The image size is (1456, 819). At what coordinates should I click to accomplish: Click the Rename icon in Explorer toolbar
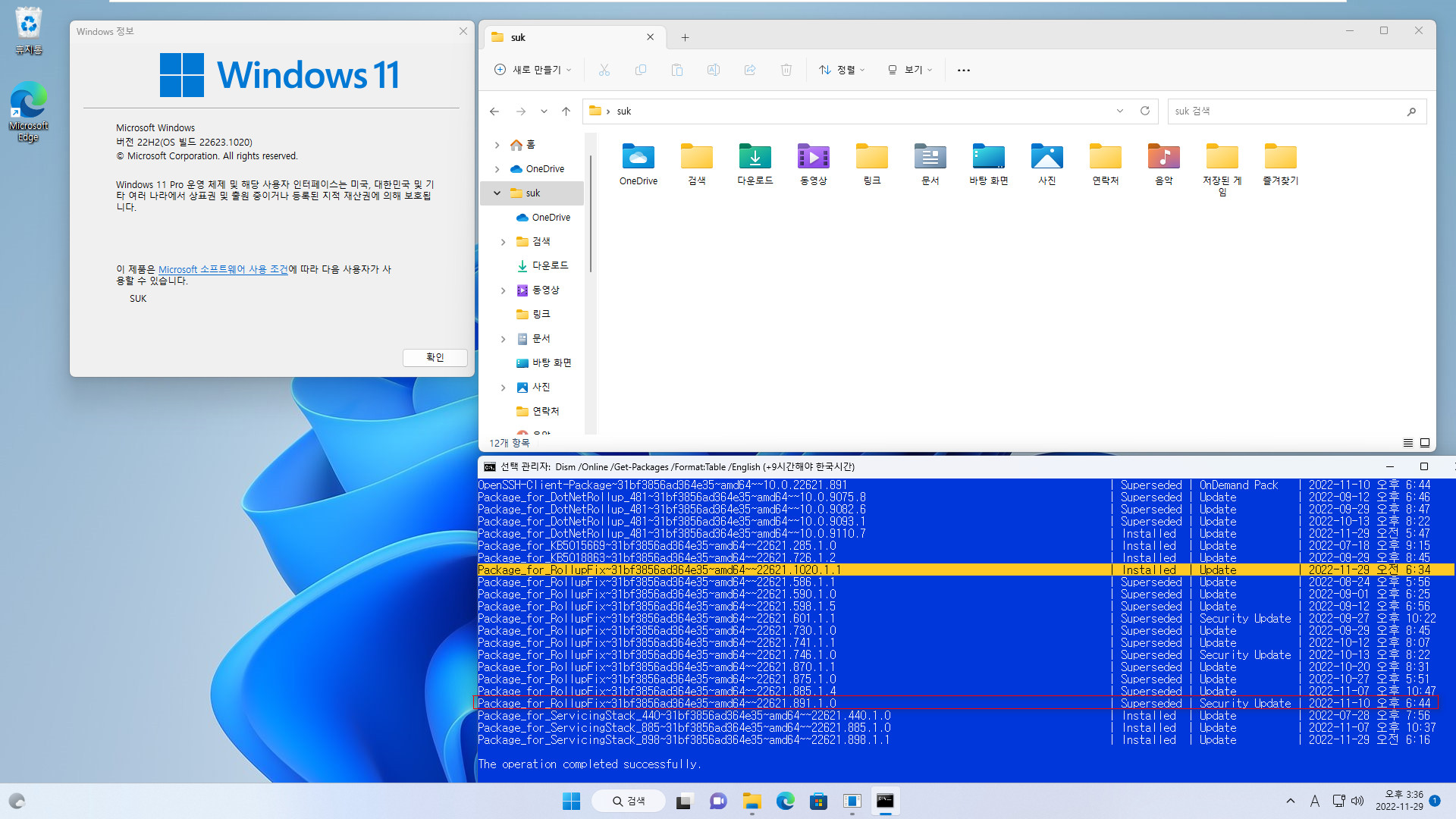click(713, 70)
